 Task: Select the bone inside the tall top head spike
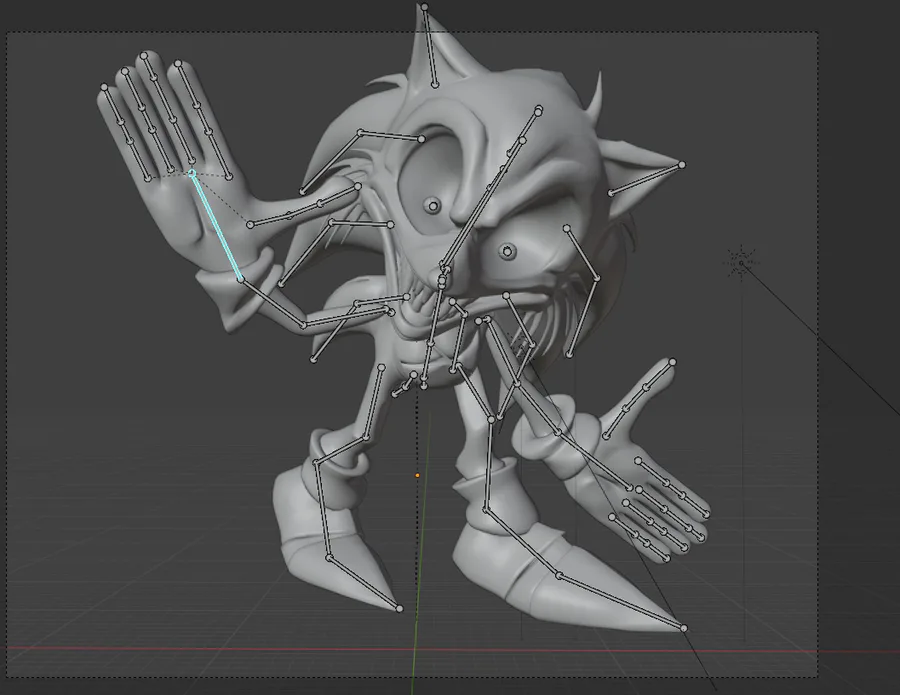tap(430, 46)
